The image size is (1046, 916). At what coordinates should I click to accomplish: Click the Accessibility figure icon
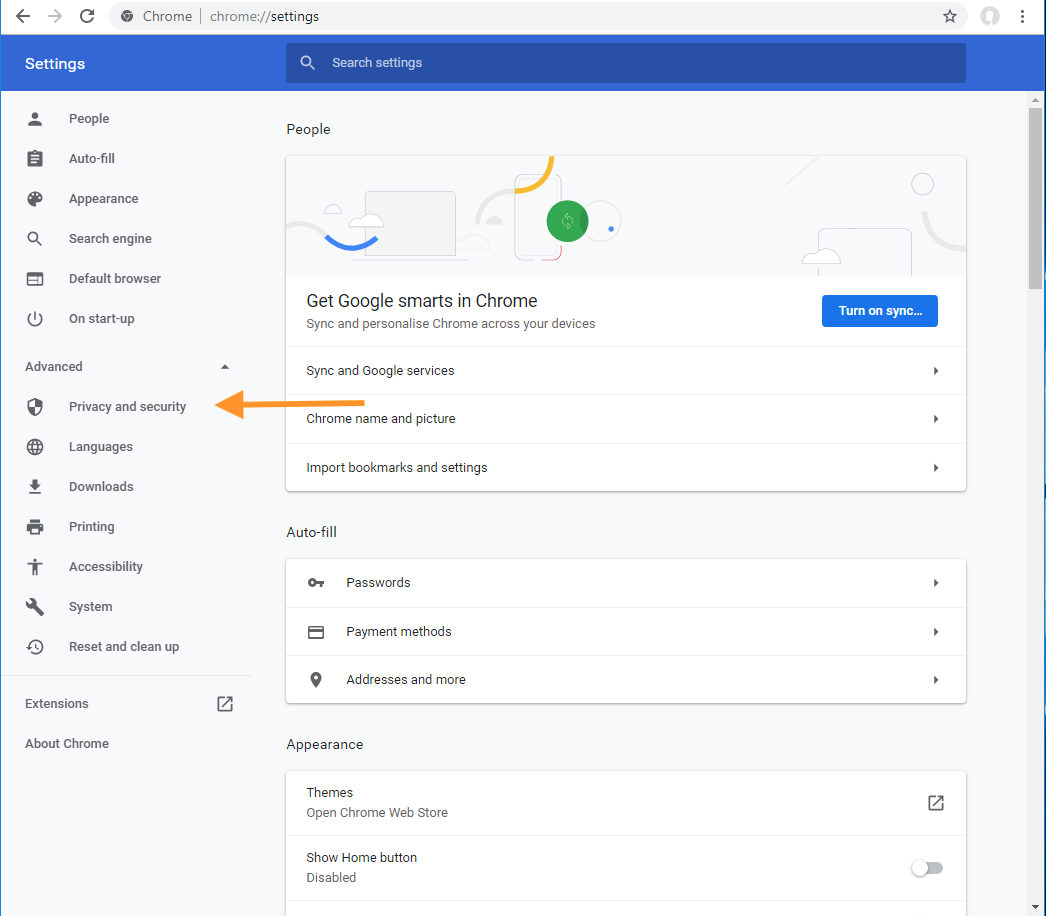[x=35, y=567]
